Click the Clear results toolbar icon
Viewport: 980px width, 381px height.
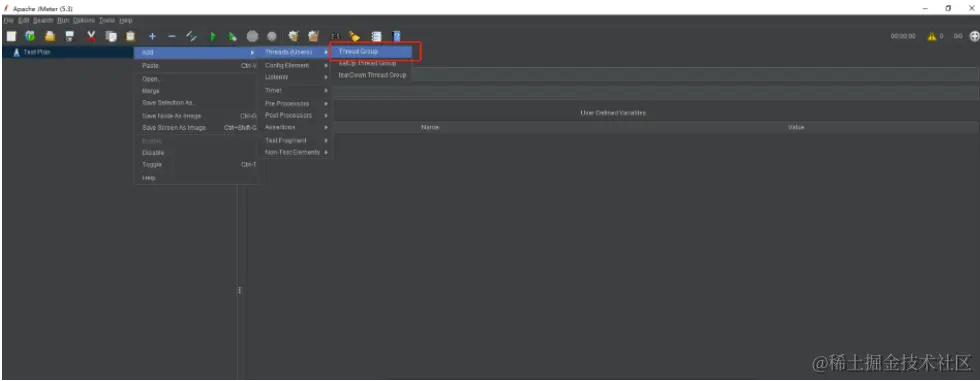pyautogui.click(x=293, y=36)
